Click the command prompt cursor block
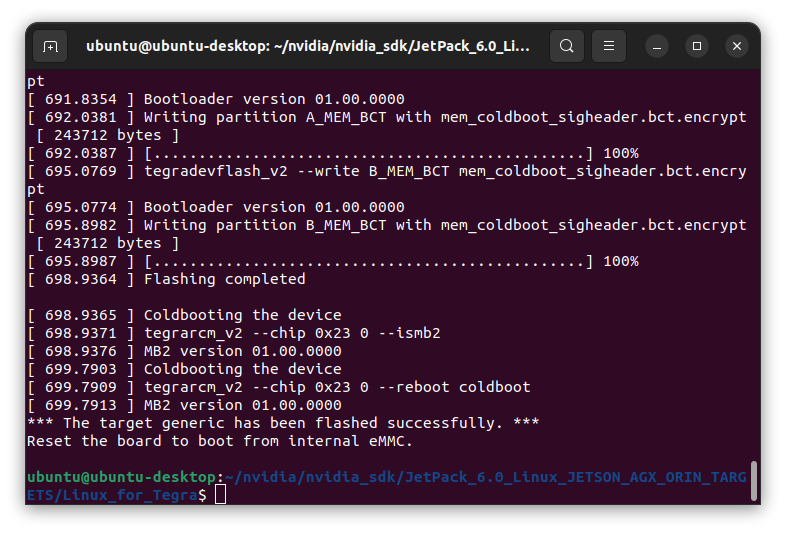This screenshot has width=786, height=533. (221, 495)
